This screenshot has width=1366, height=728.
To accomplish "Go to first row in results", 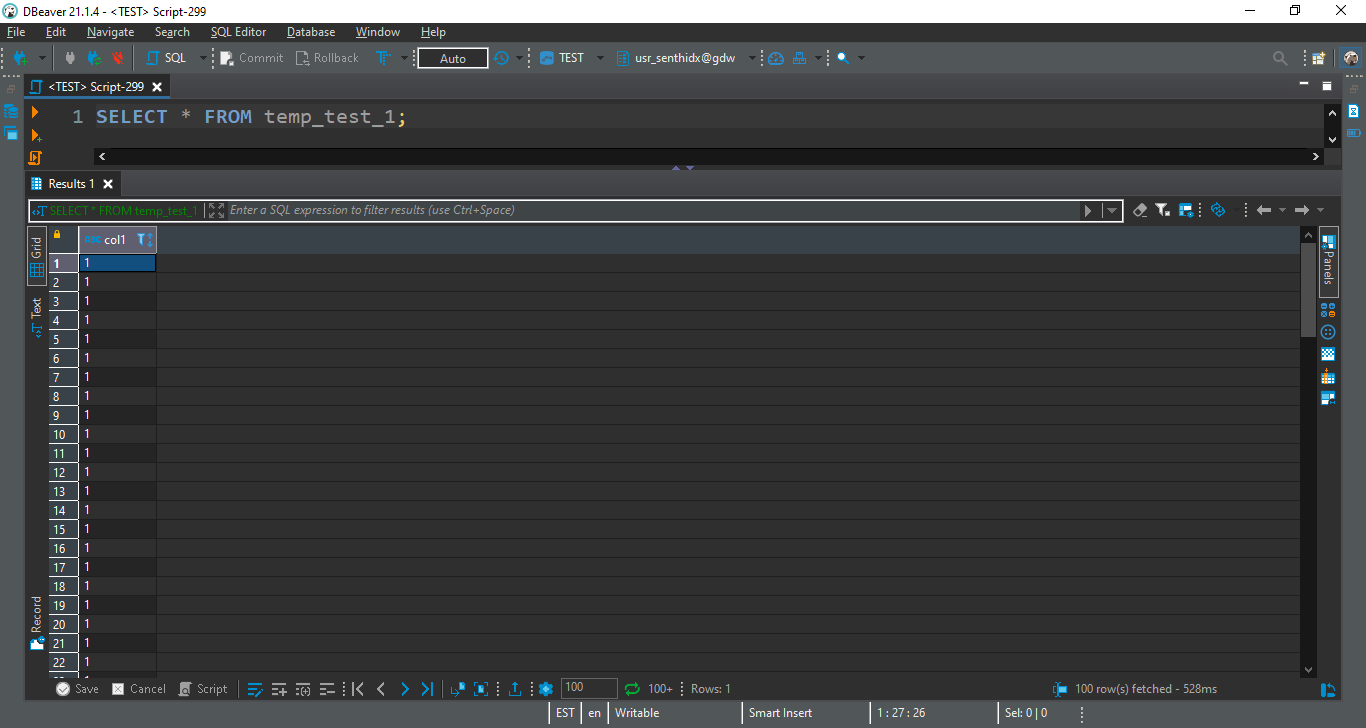I will pyautogui.click(x=358, y=689).
